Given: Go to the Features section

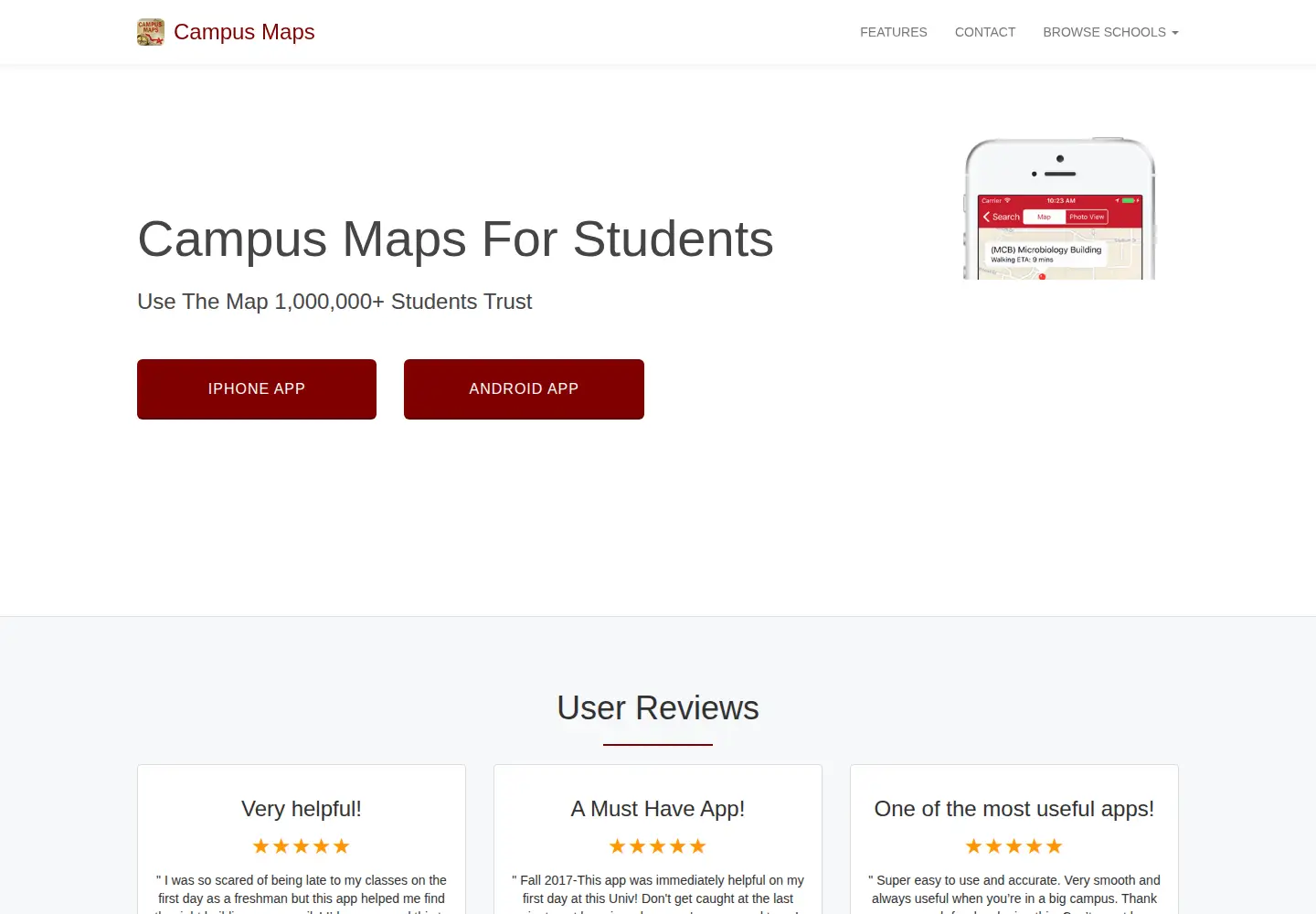Looking at the screenshot, I should 893,32.
